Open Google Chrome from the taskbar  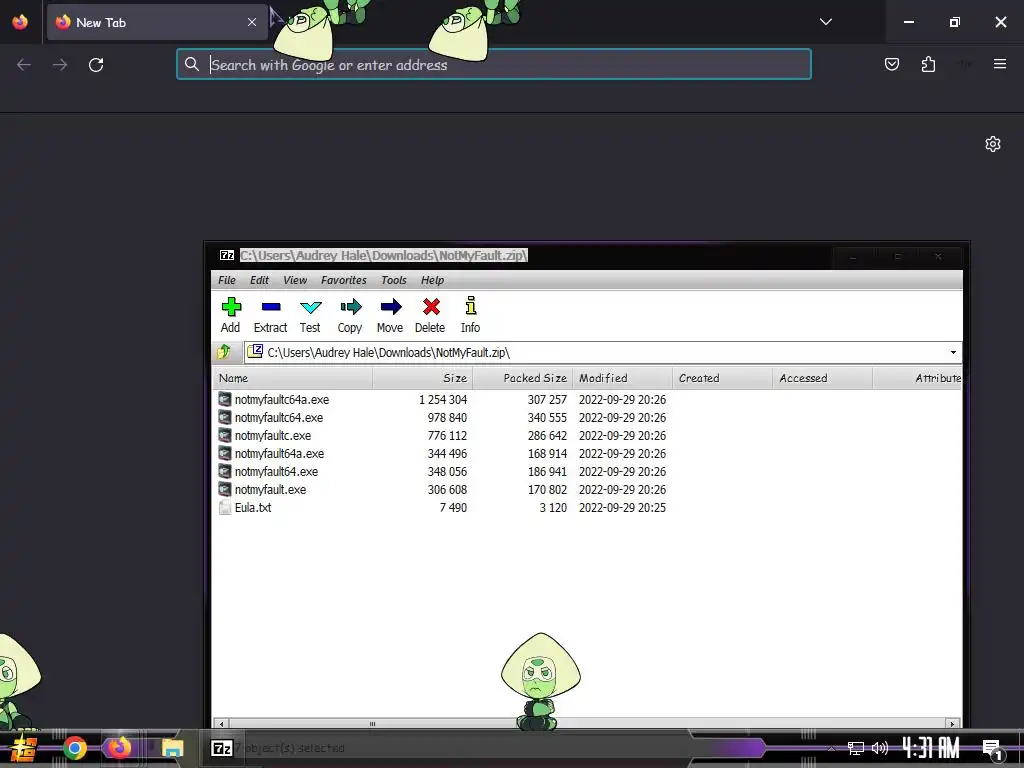click(x=74, y=748)
